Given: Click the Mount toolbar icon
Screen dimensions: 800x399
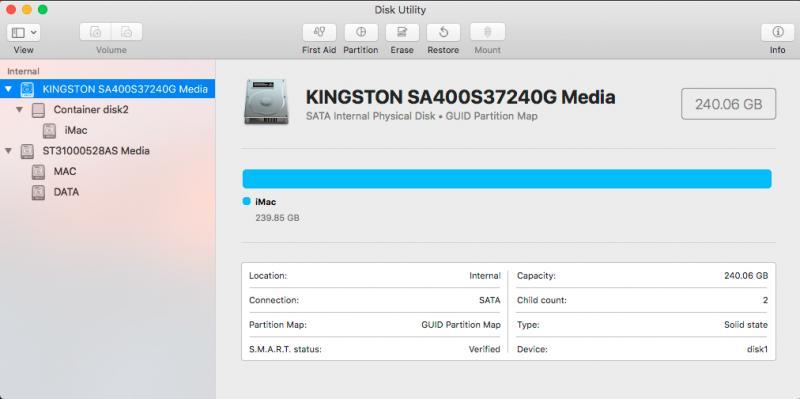Looking at the screenshot, I should pyautogui.click(x=487, y=32).
